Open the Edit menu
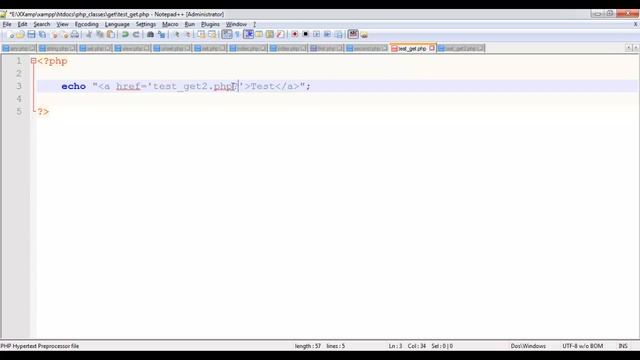This screenshot has height=360, width=640. pyautogui.click(x=22, y=24)
